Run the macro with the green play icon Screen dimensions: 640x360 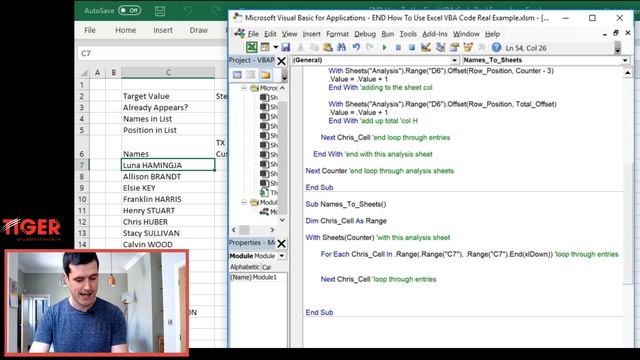pyautogui.click(x=384, y=47)
